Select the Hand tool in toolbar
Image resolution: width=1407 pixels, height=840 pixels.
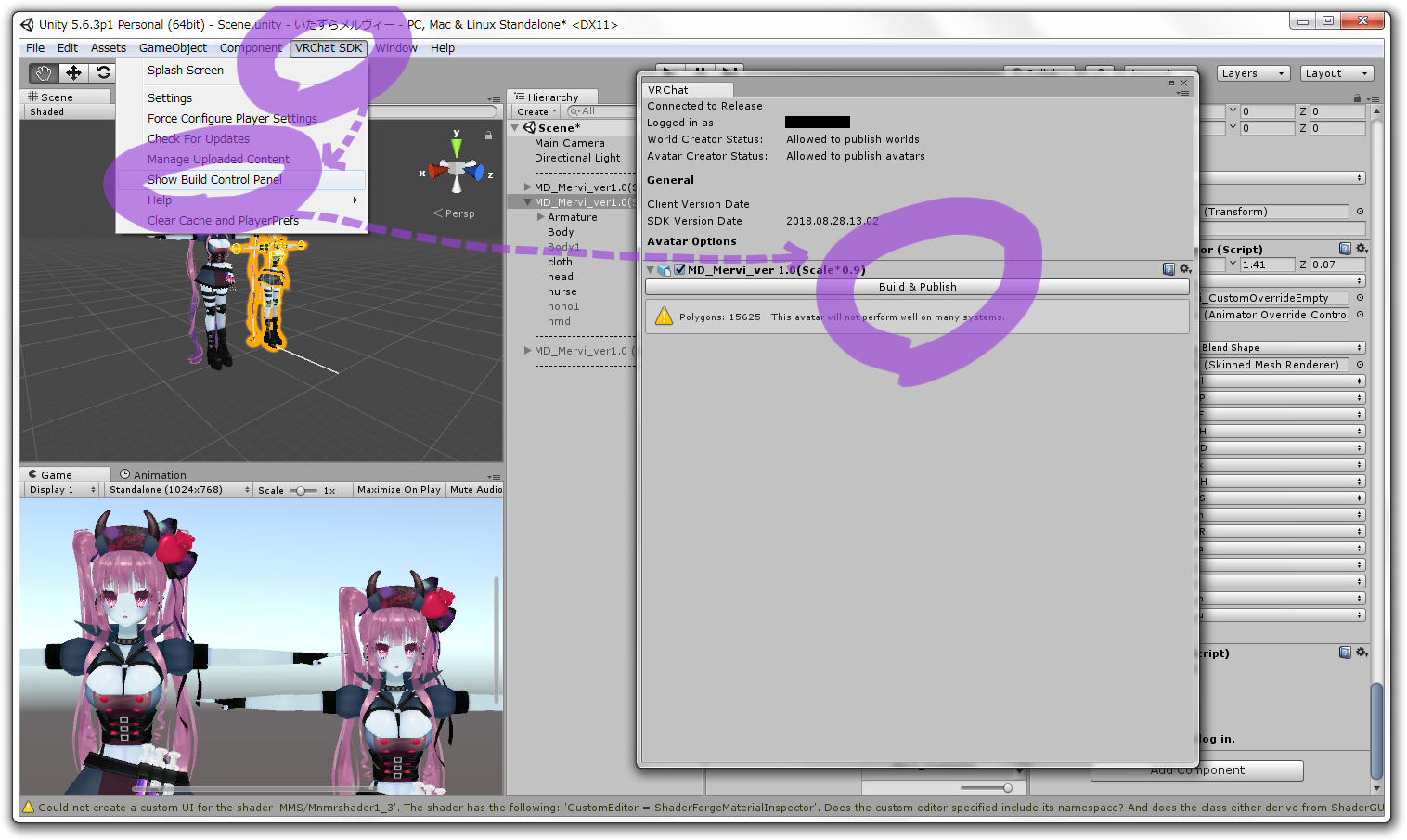pos(43,72)
